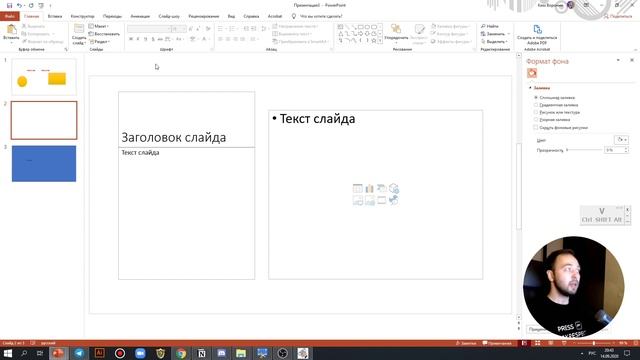Screen dimensions: 640x360
Task: Switch to the Переходы tab
Action: coord(112,16)
